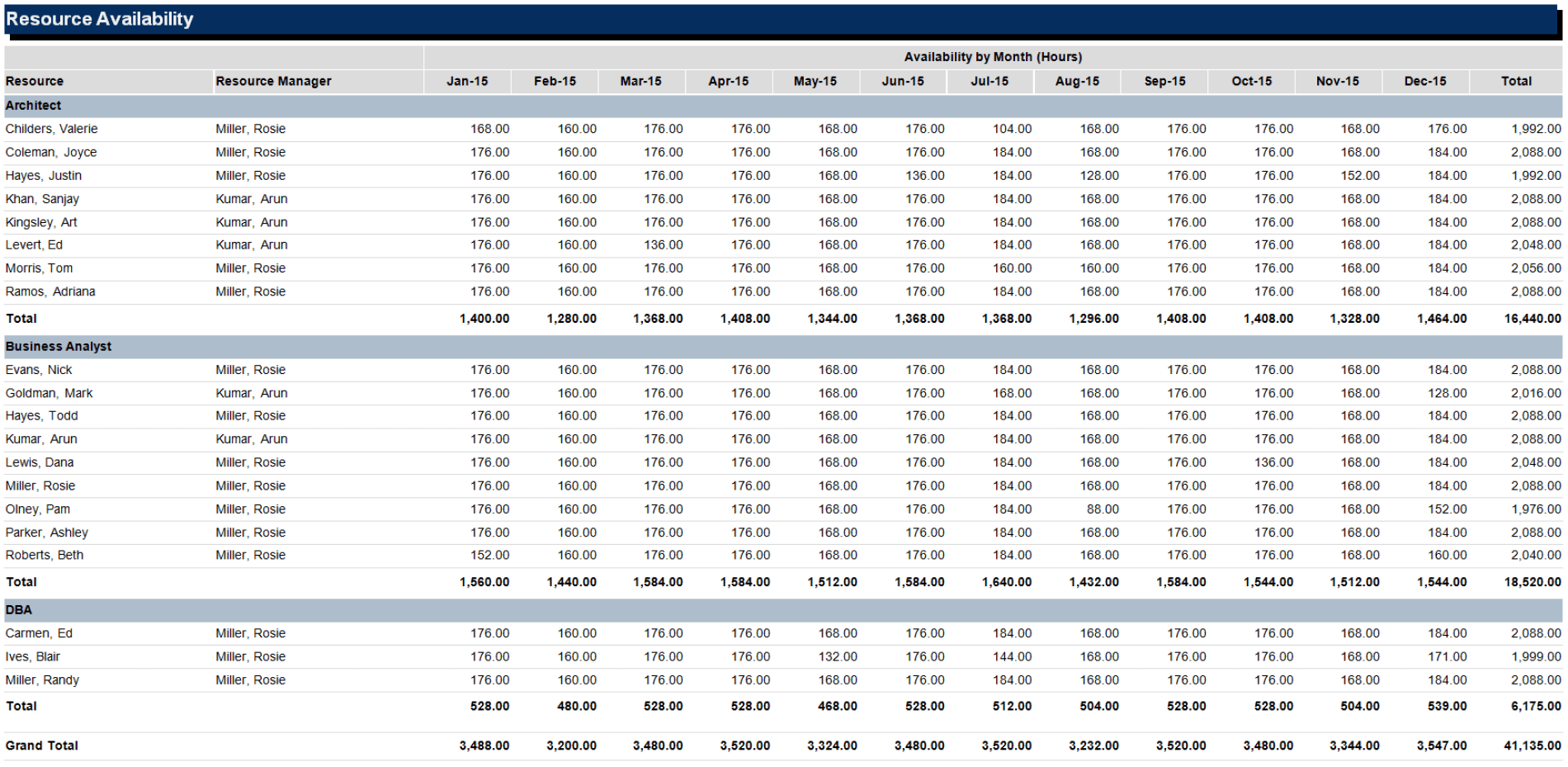Select the Lewis, Dana resource name
This screenshot has height=767, width=1568.
point(40,462)
